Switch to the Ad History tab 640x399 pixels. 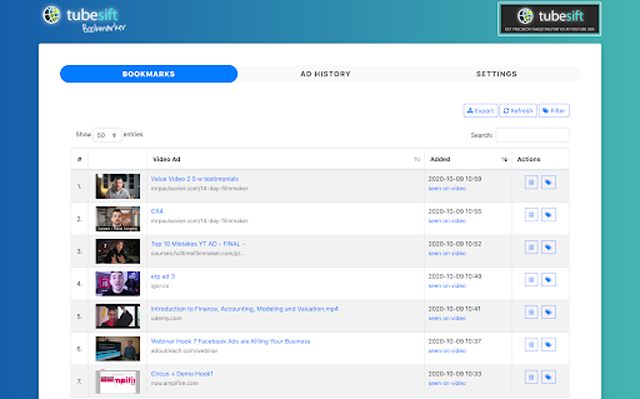pyautogui.click(x=325, y=74)
